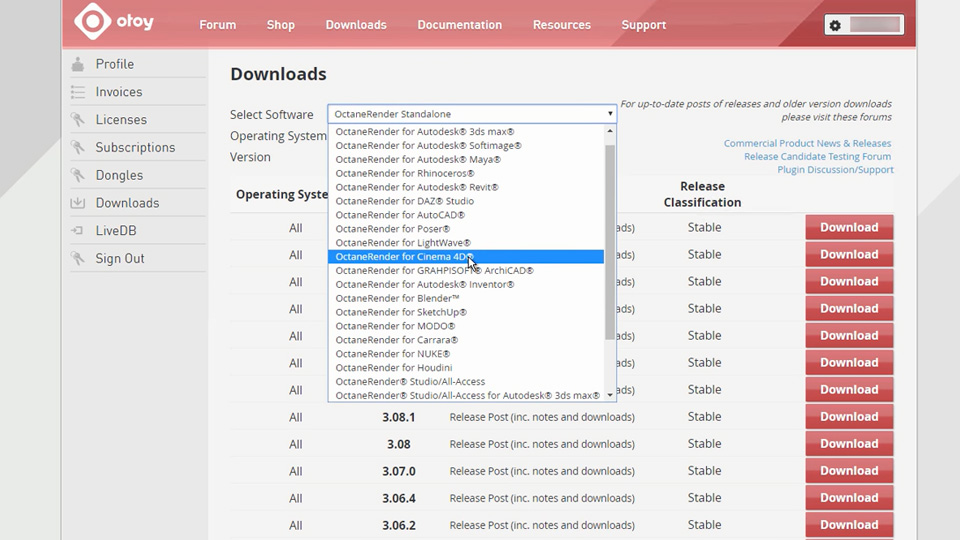
Task: Download version 3.07.0
Action: (x=849, y=471)
